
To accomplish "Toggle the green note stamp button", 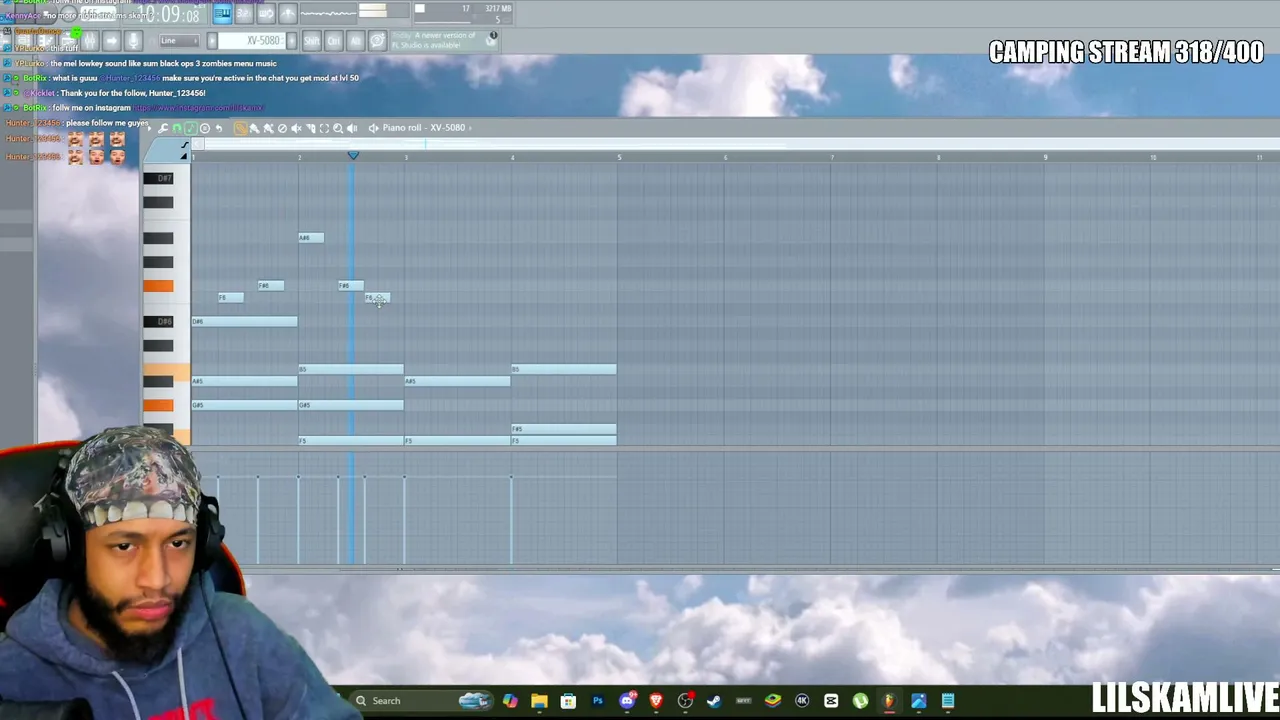I will (191, 128).
